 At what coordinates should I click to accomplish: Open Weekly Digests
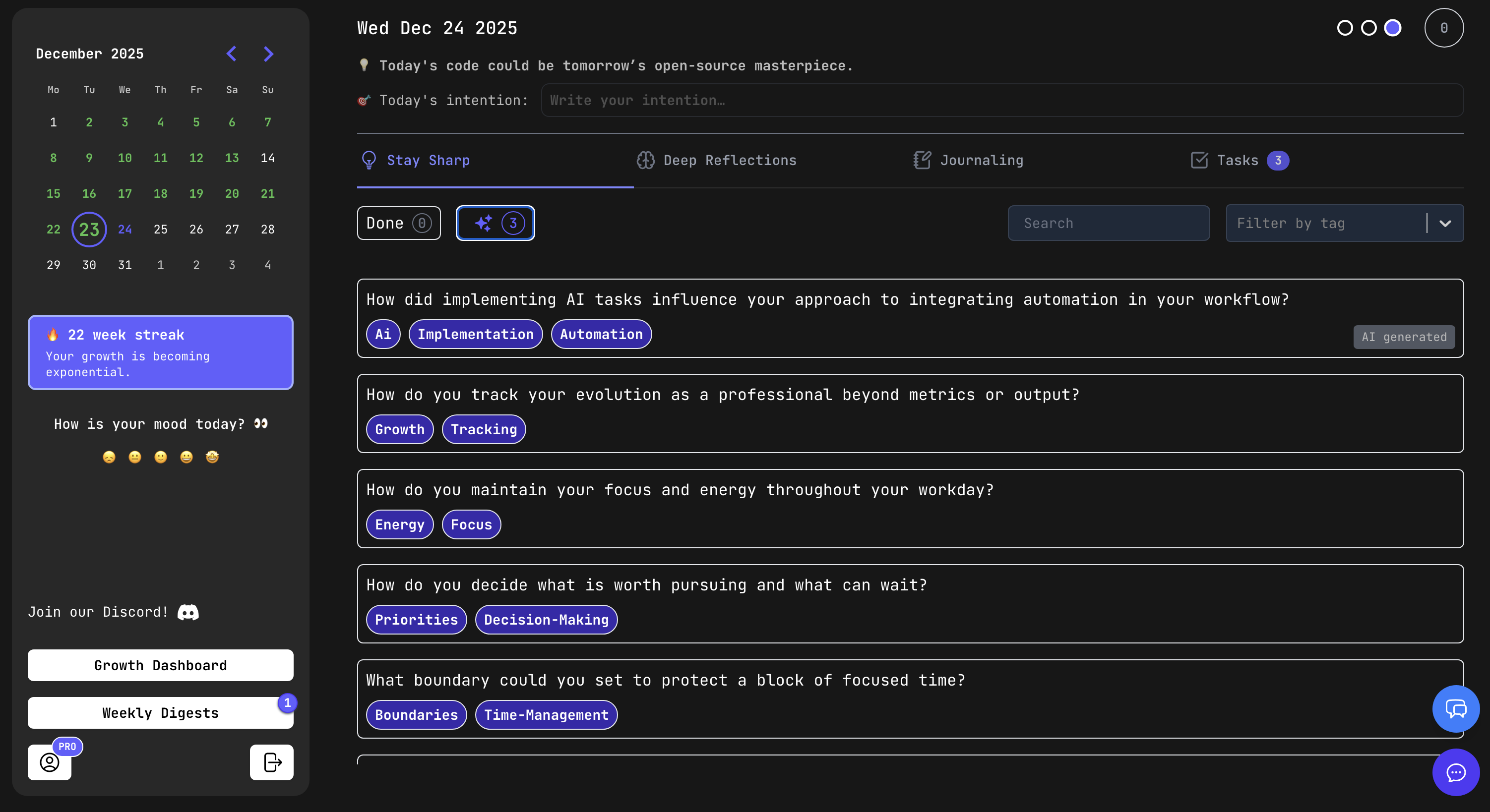coord(160,712)
